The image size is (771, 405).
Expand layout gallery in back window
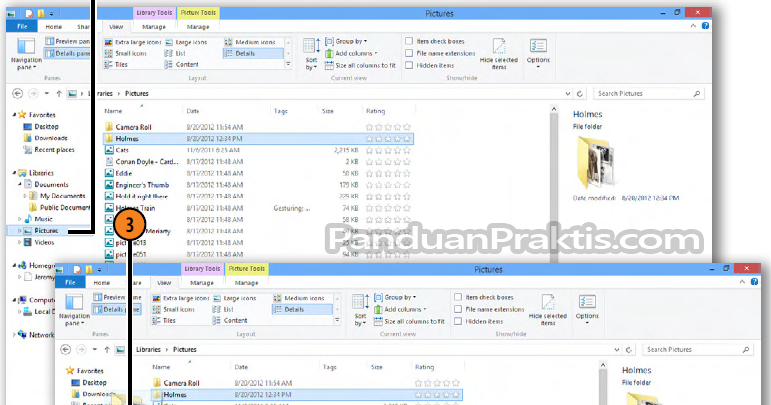(x=289, y=64)
